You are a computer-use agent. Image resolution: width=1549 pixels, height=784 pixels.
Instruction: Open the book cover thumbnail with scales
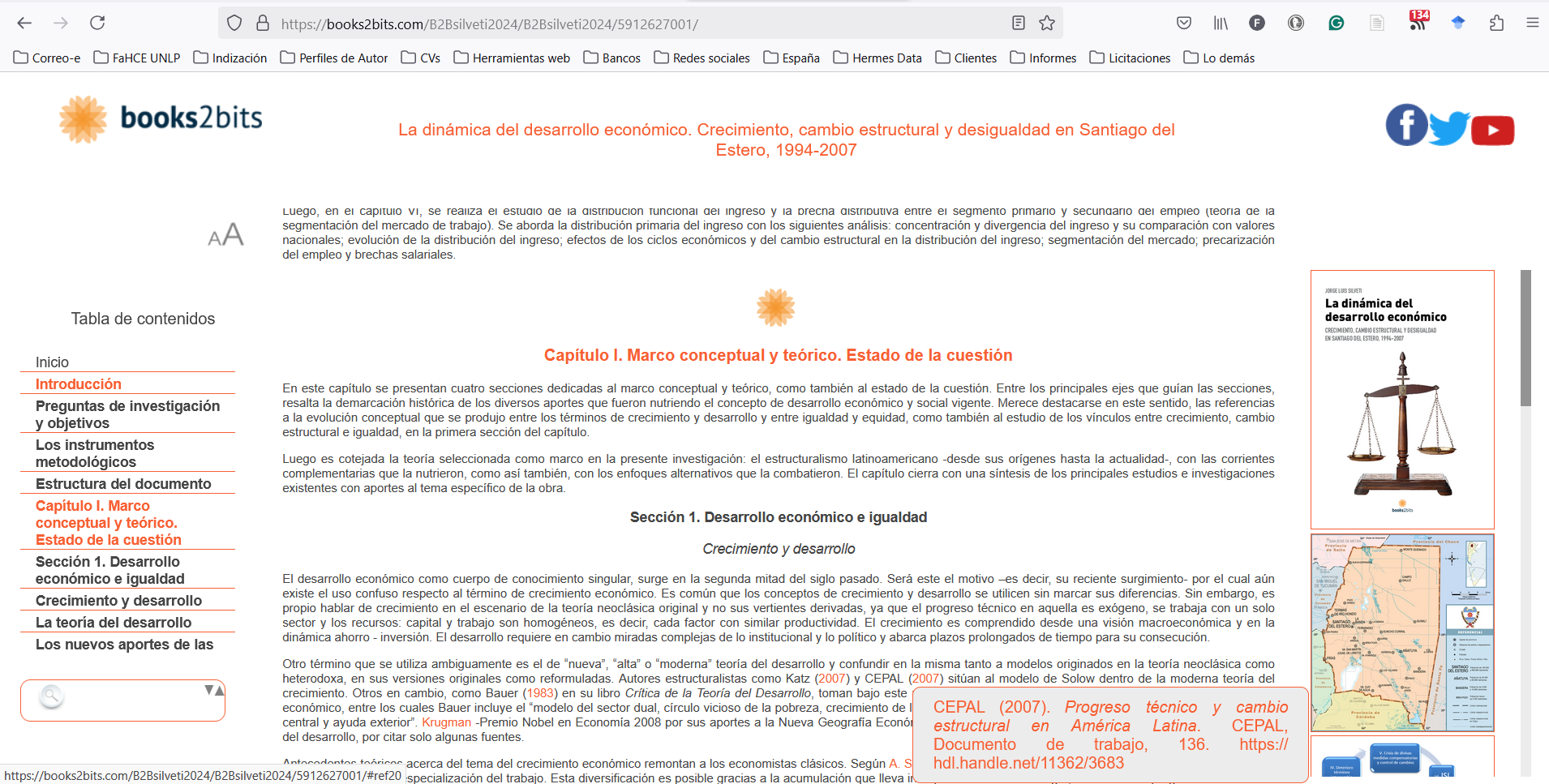(x=1402, y=400)
